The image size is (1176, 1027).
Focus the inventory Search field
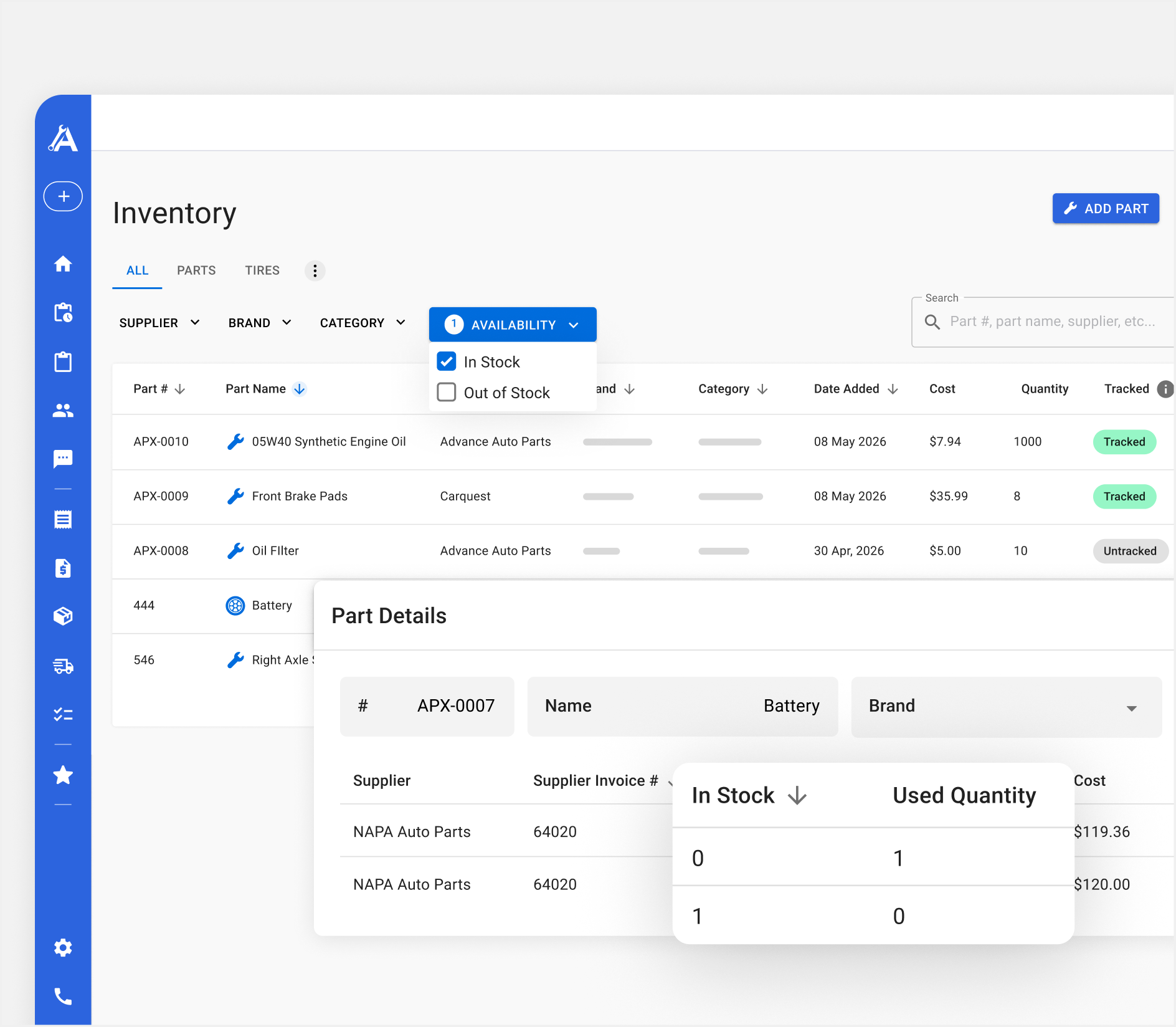click(1043, 322)
